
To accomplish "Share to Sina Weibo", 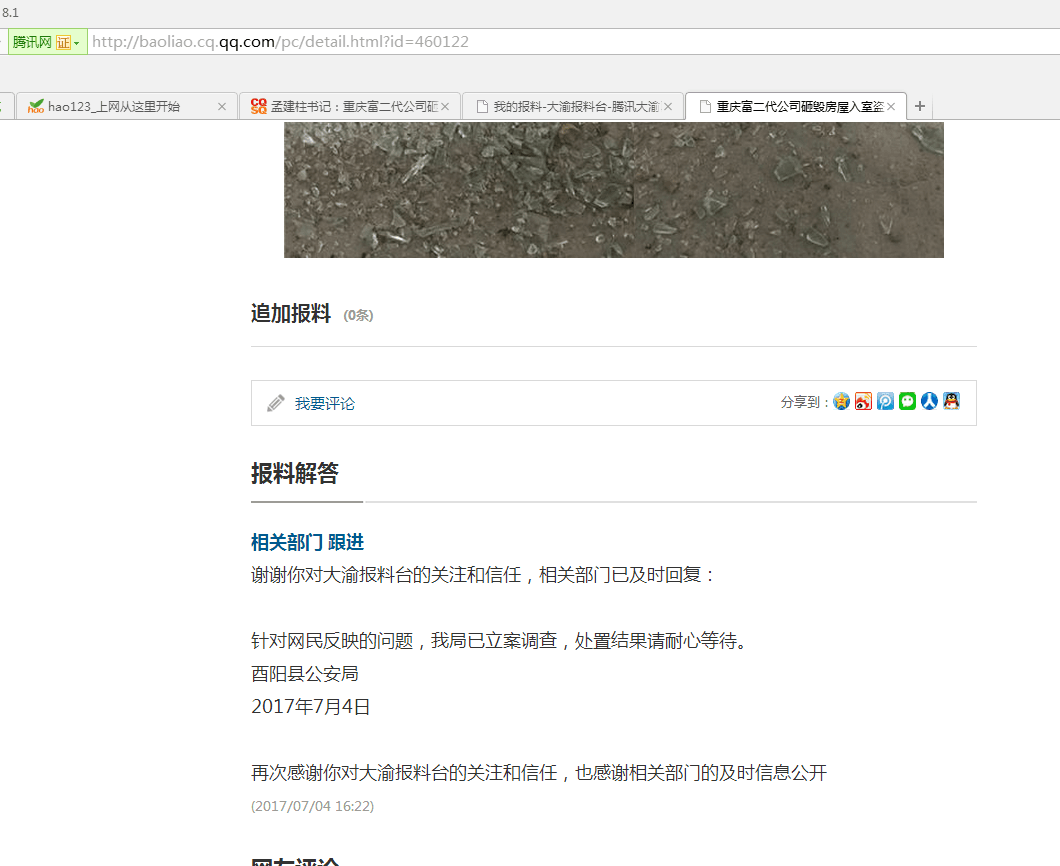I will [x=864, y=402].
